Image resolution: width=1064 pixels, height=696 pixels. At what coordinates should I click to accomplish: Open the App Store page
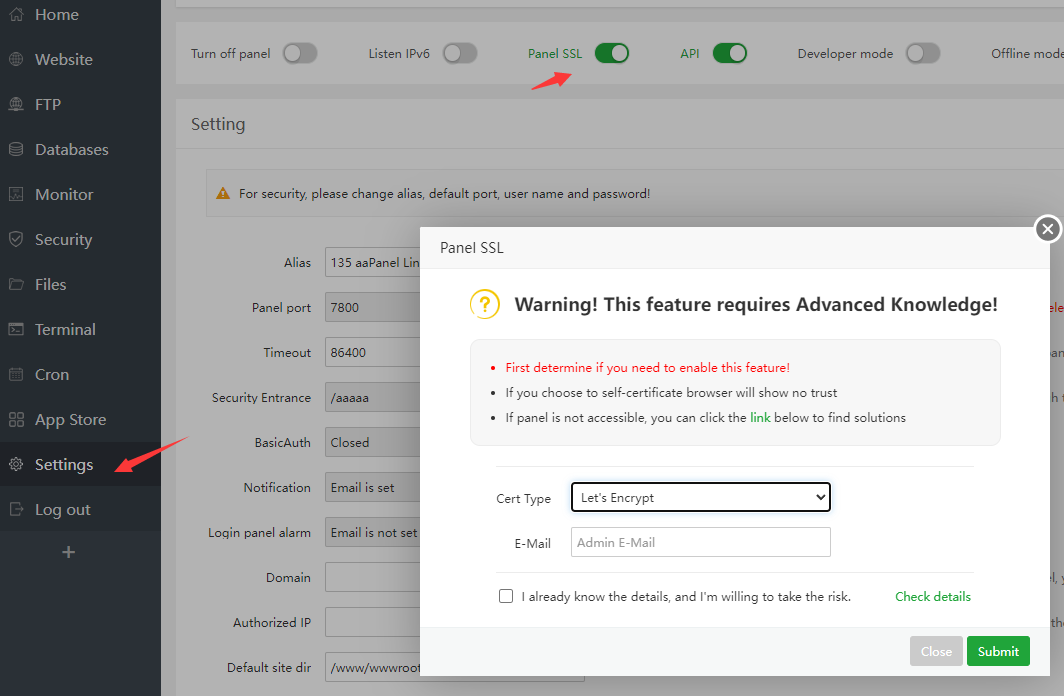click(71, 419)
